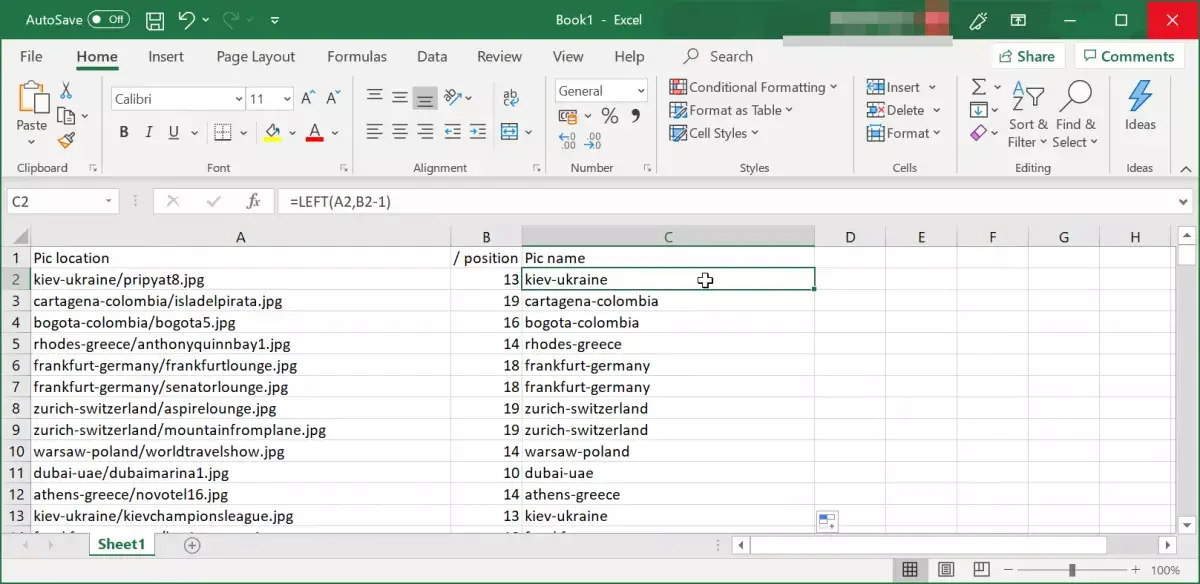
Task: Open the Insert ribbon tab
Action: point(165,56)
